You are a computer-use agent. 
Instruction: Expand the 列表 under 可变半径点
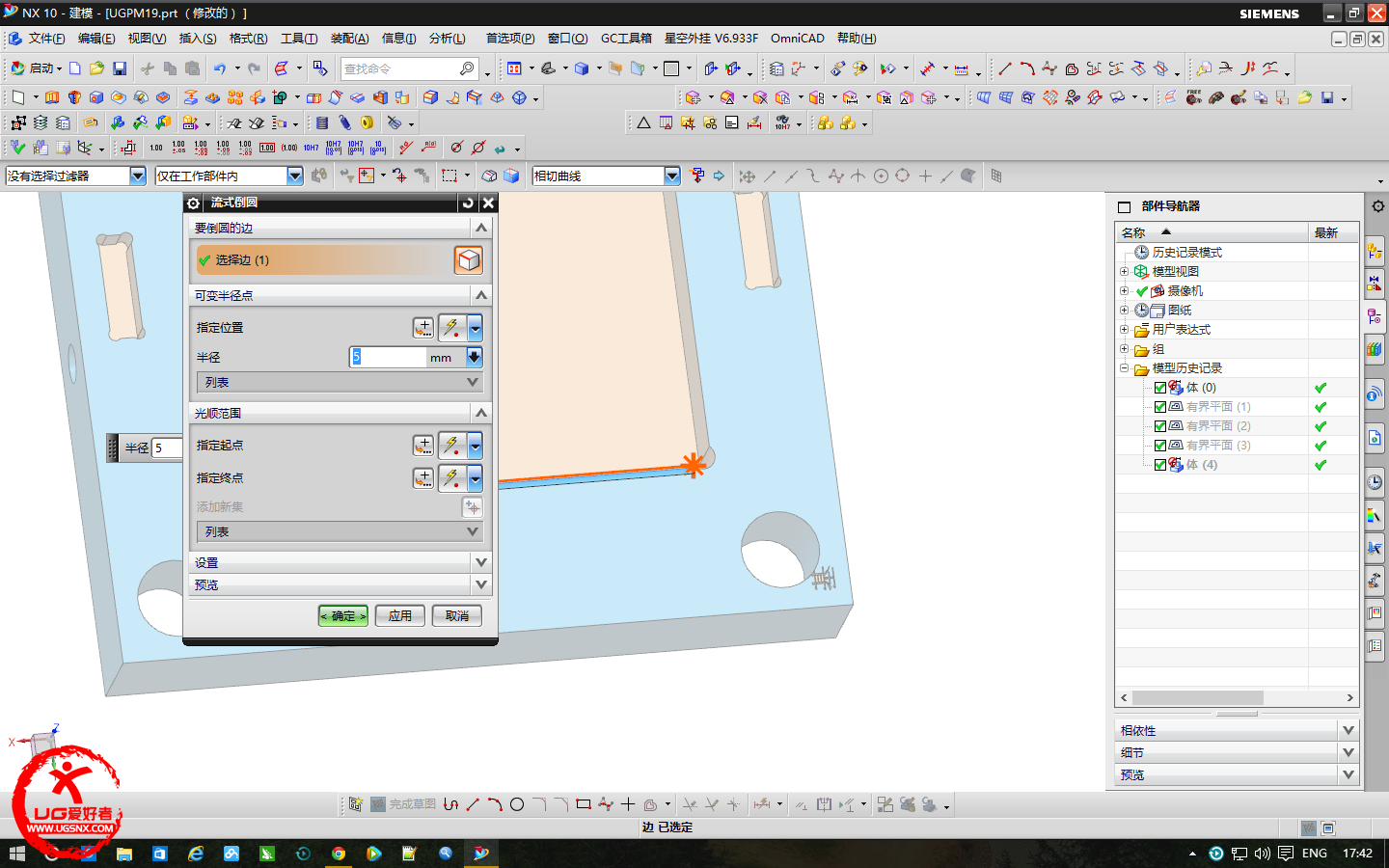coord(340,383)
